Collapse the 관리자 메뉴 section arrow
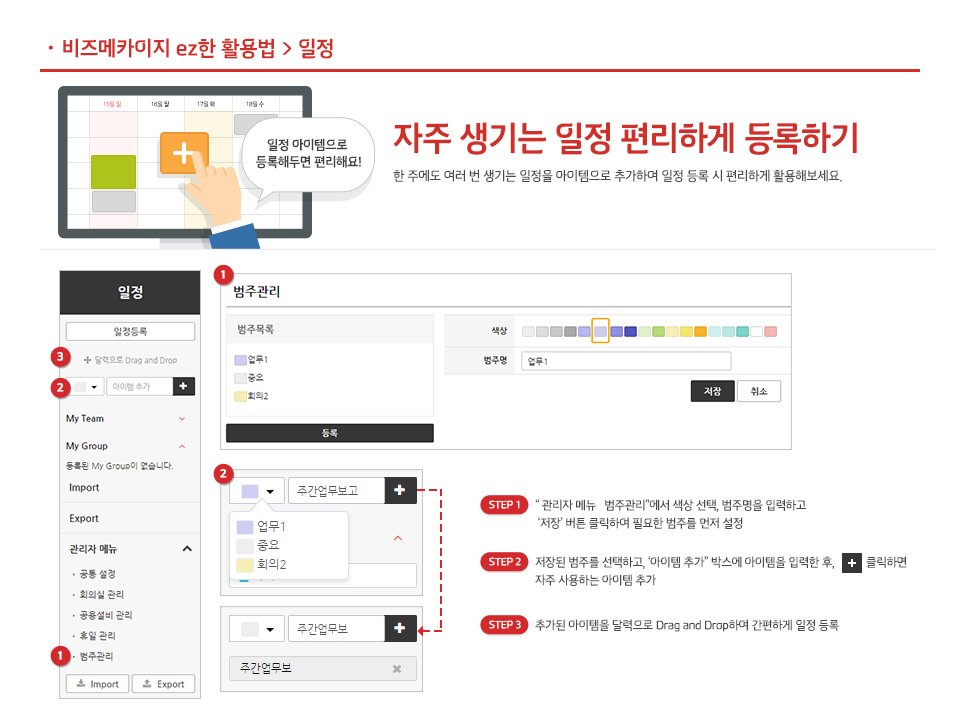The image size is (960, 720). (x=187, y=549)
